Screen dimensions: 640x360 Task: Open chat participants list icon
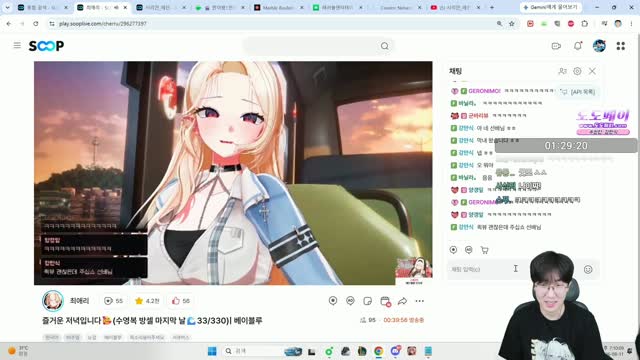click(562, 71)
